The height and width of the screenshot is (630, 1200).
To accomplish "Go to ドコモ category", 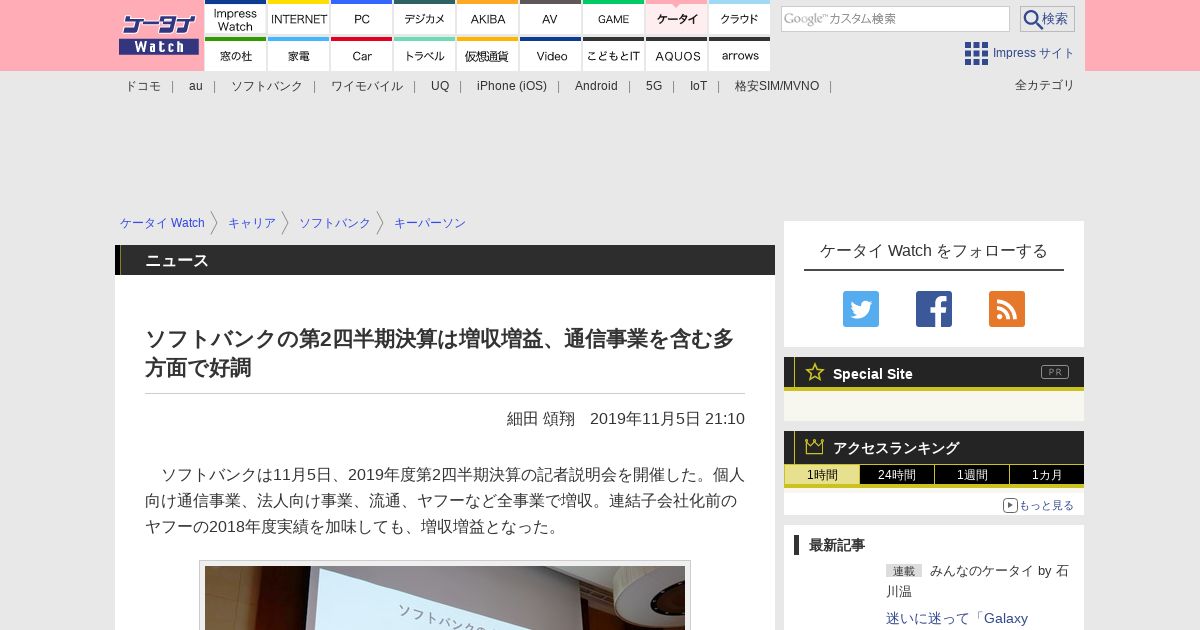I will pos(143,86).
